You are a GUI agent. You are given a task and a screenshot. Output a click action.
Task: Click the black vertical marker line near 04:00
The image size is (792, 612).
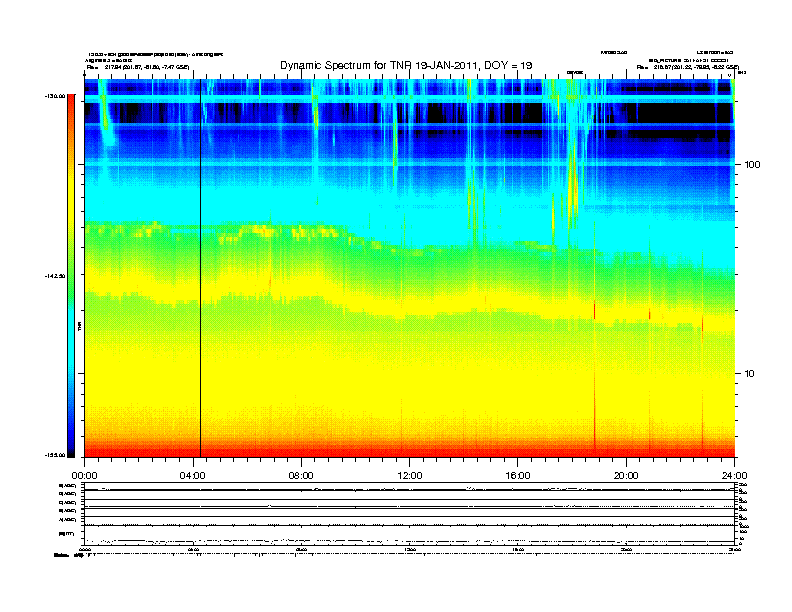[201, 268]
